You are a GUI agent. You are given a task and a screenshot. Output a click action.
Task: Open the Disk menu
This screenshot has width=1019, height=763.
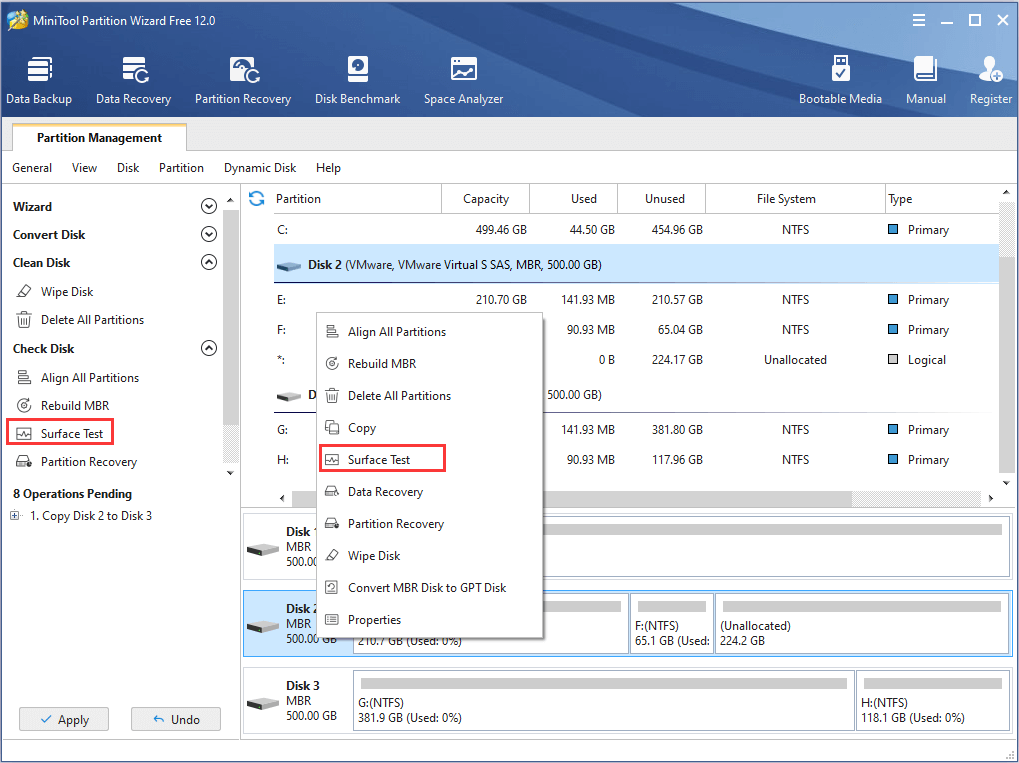[128, 168]
